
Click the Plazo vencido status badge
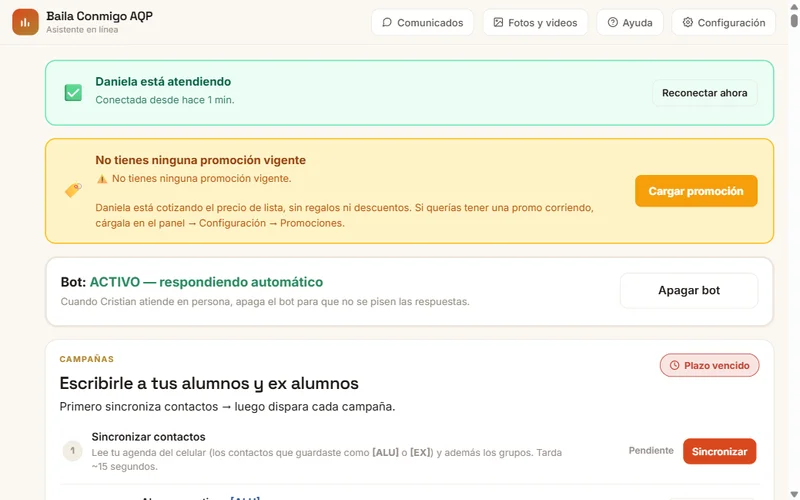pos(709,365)
